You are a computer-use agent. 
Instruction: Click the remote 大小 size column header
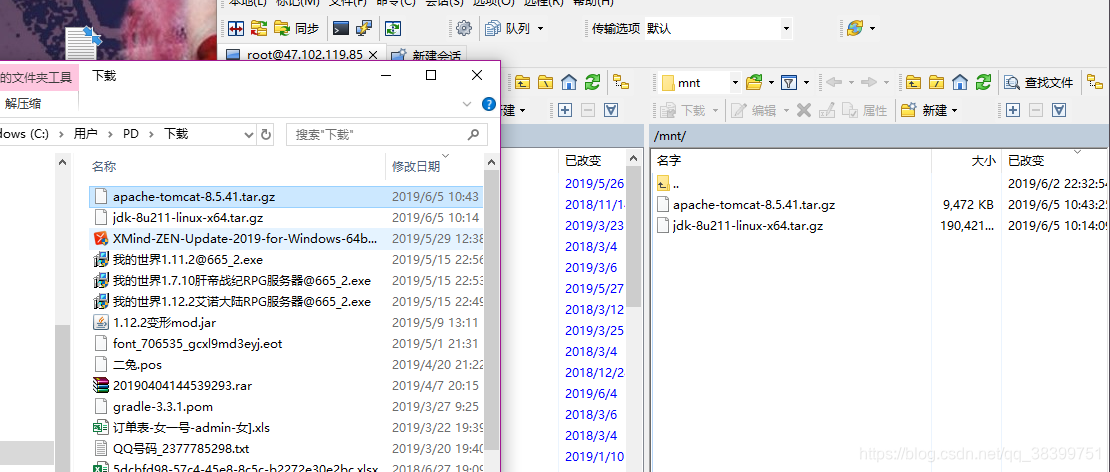pyautogui.click(x=966, y=161)
